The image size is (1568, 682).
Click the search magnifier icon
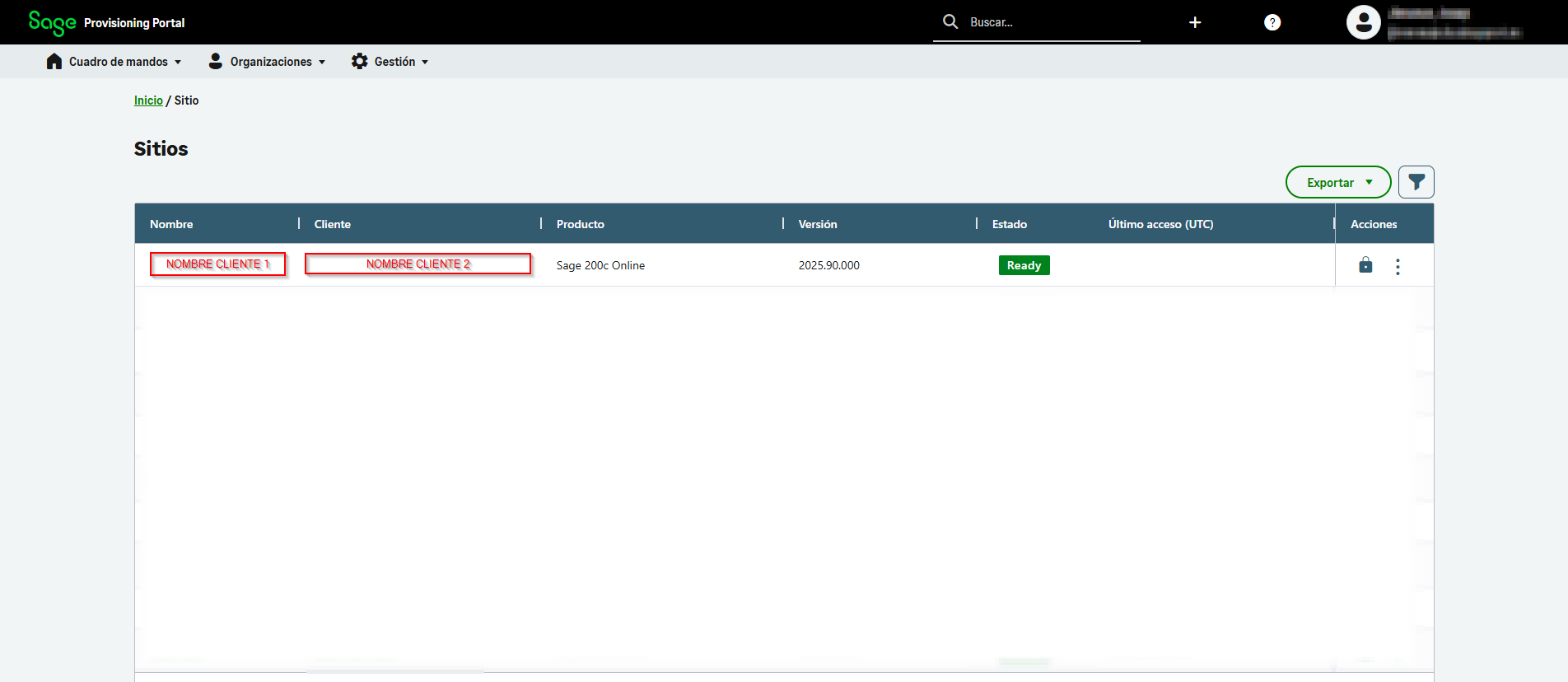click(x=950, y=21)
